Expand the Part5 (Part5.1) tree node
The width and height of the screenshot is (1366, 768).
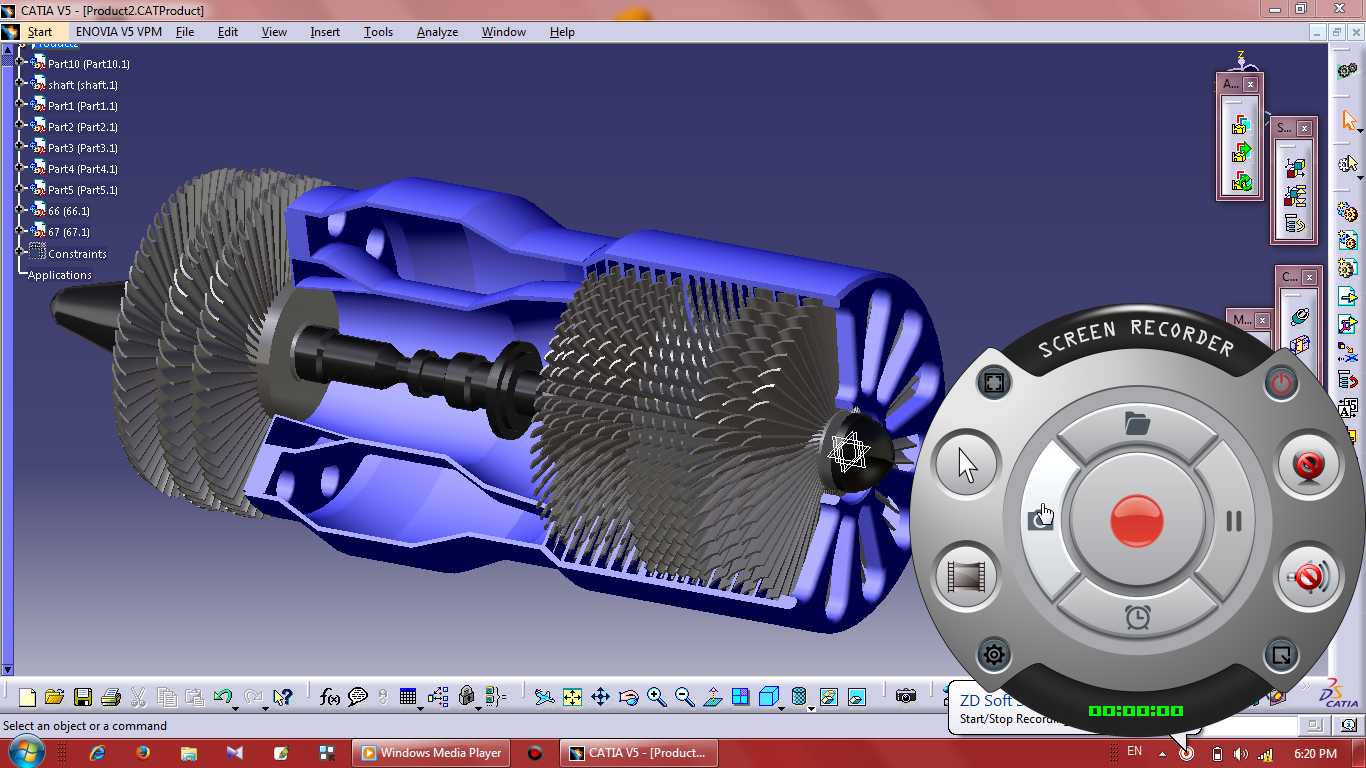(x=21, y=189)
